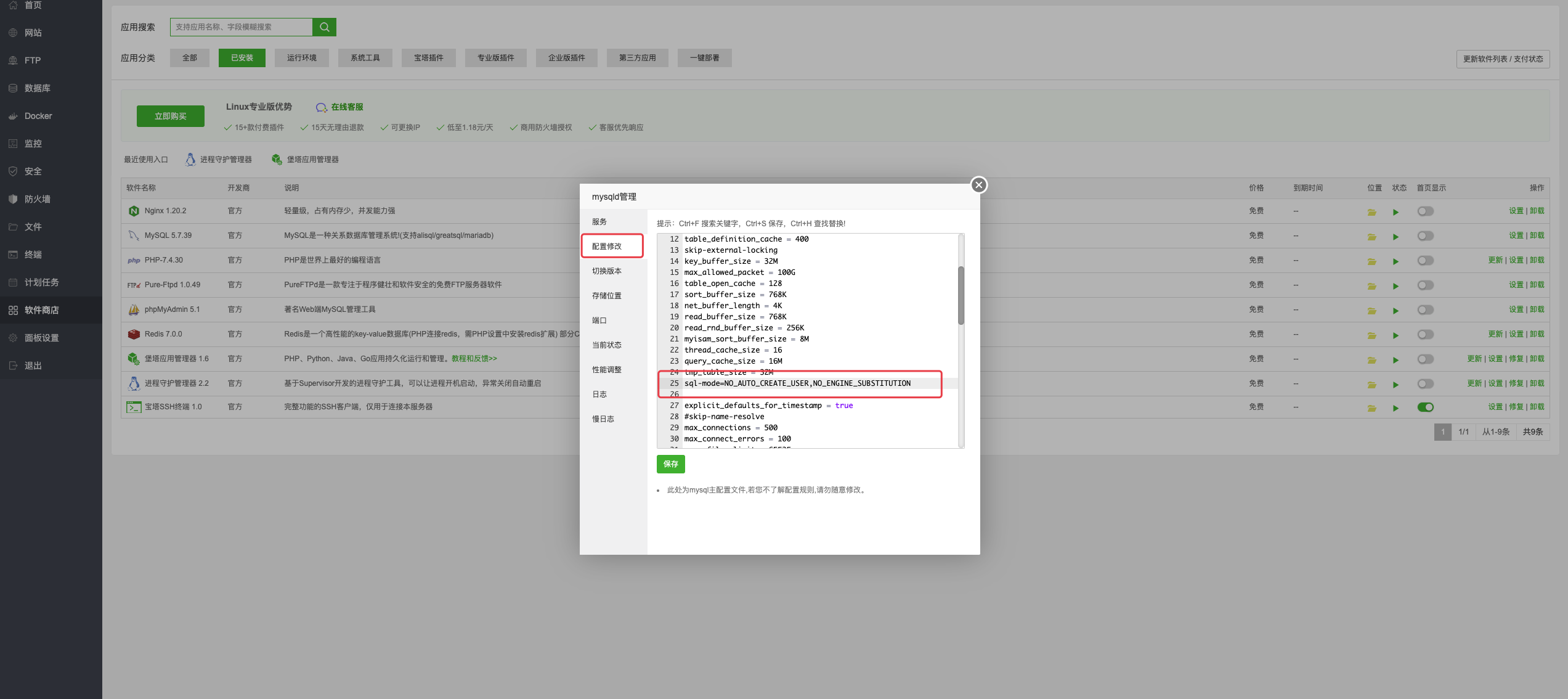Open Nginx install directory via folder icon
The image size is (1568, 699).
point(1371,211)
